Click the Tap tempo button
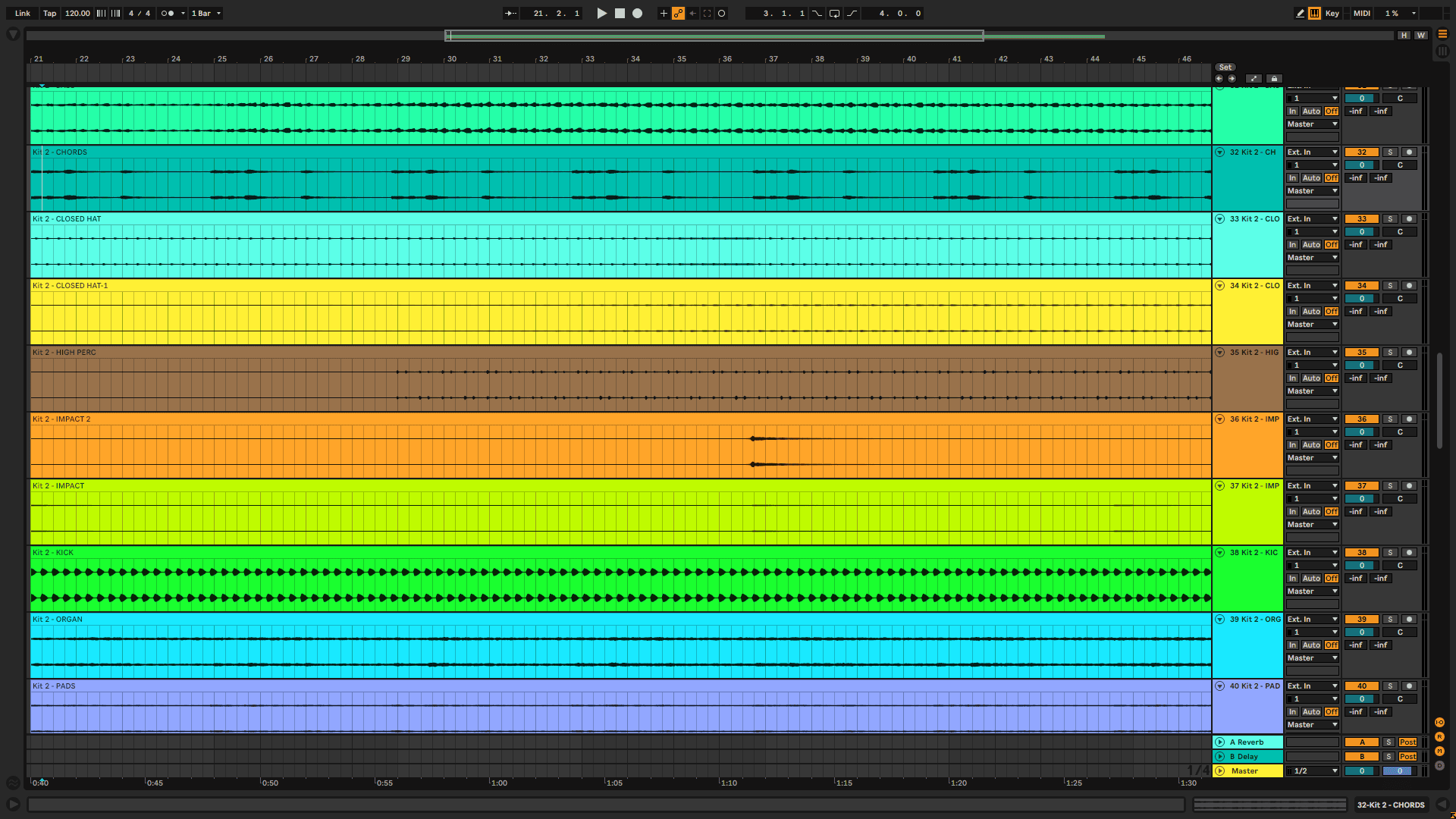The height and width of the screenshot is (819, 1456). [49, 13]
